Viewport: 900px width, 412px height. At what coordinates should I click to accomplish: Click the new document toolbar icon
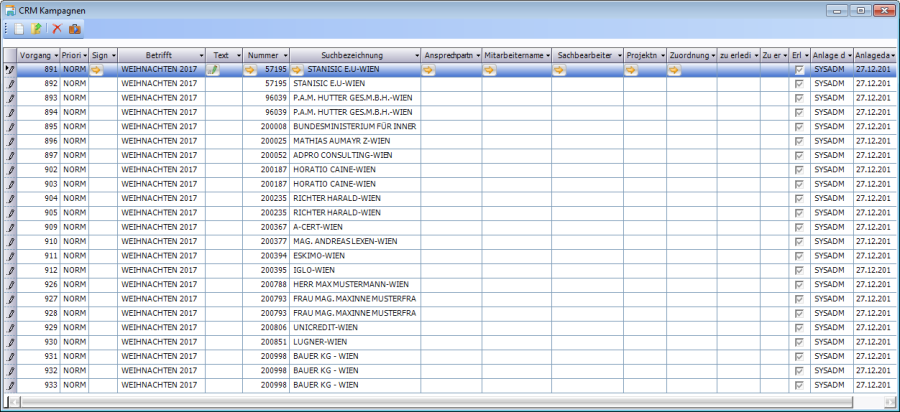coord(20,29)
